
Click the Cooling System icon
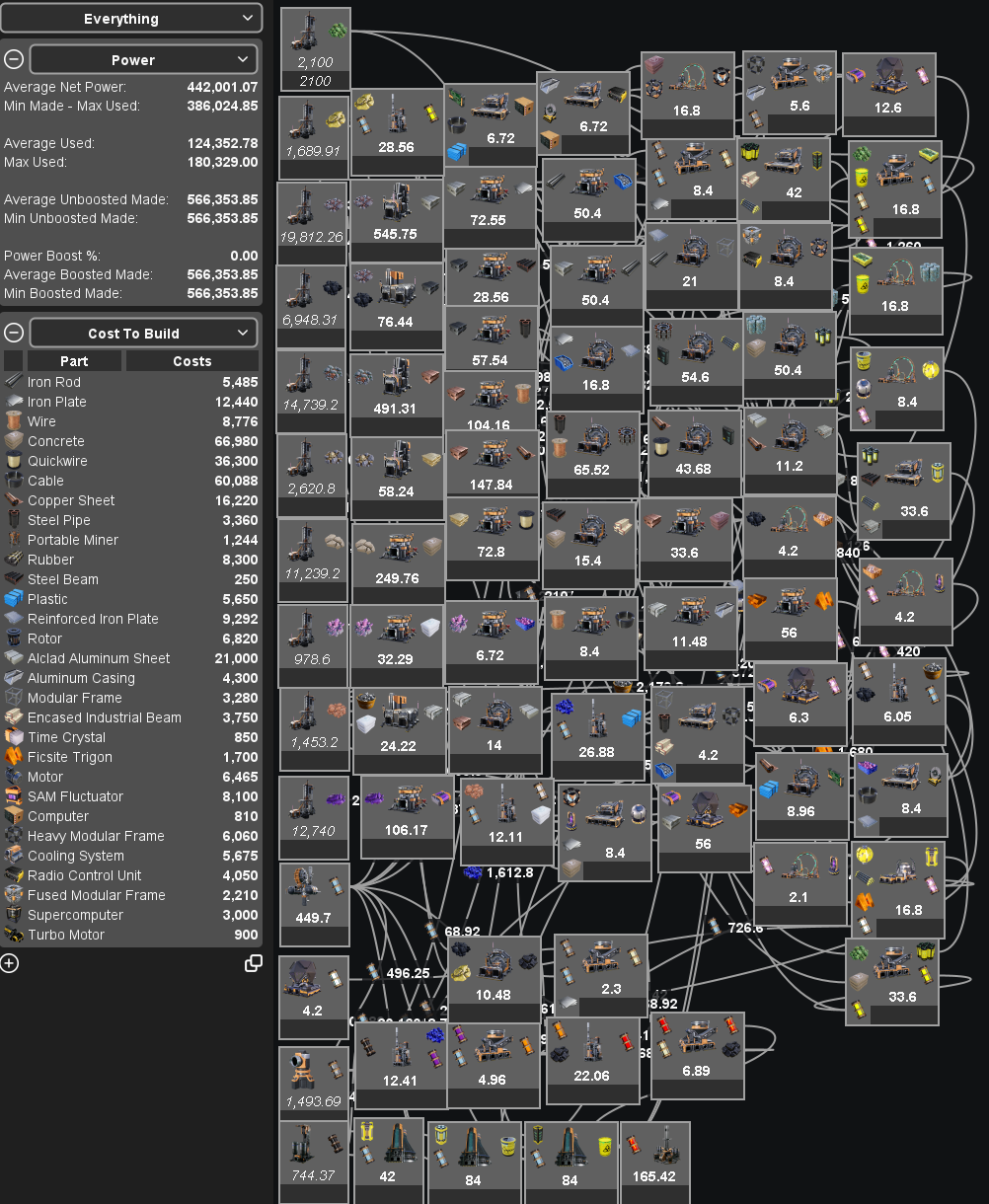click(14, 856)
